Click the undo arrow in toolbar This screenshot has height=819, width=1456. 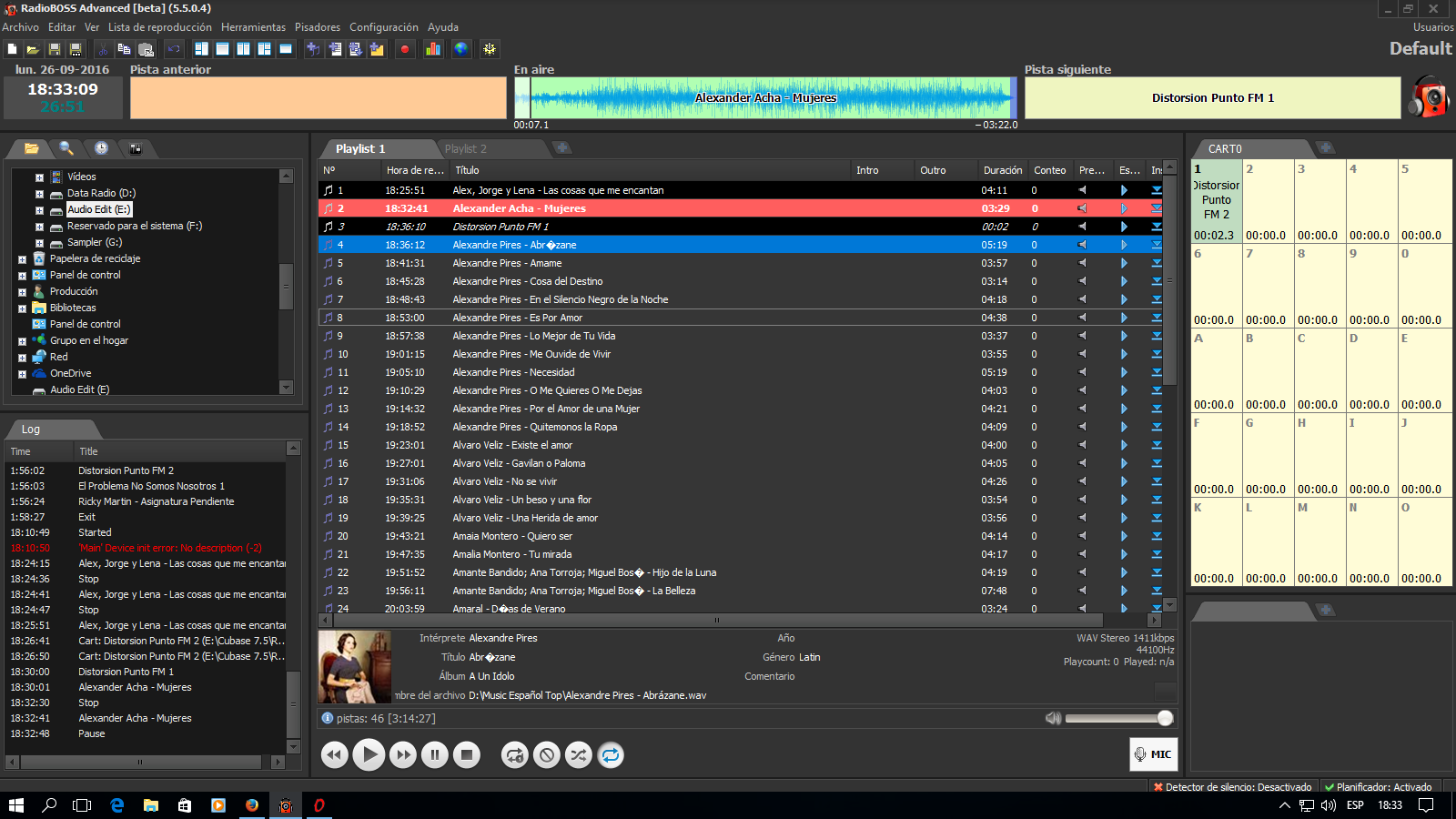(x=174, y=49)
